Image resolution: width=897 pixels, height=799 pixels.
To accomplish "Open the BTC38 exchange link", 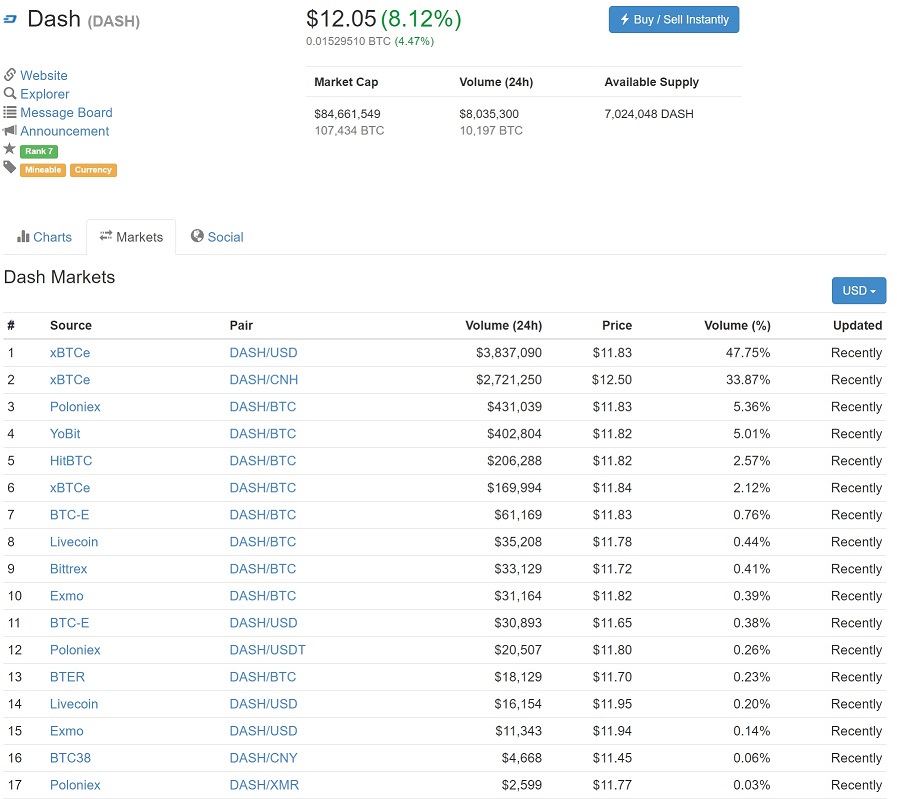I will tap(70, 758).
